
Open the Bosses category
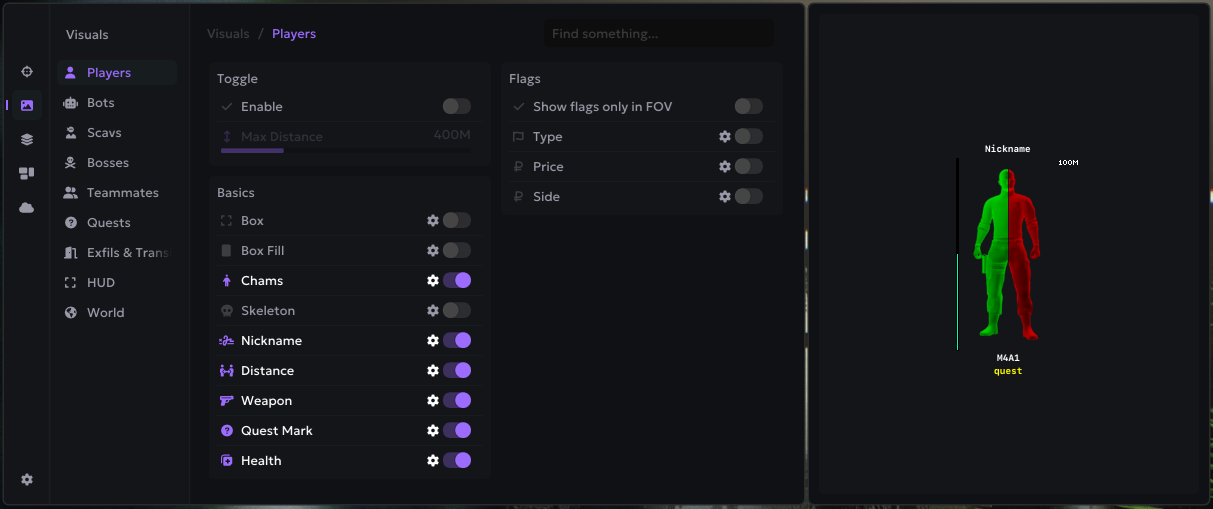click(x=107, y=163)
